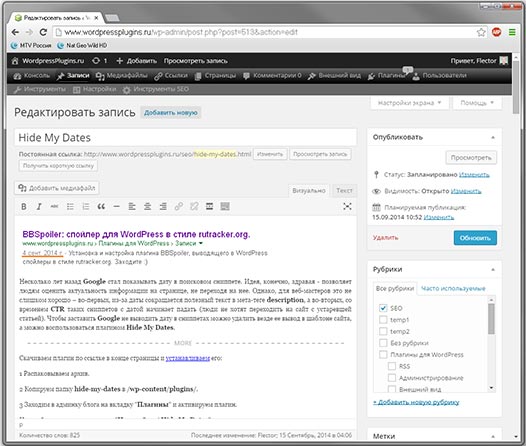Check the Плагины для WordPress category
The height and width of the screenshot is (446, 526).
coord(383,354)
